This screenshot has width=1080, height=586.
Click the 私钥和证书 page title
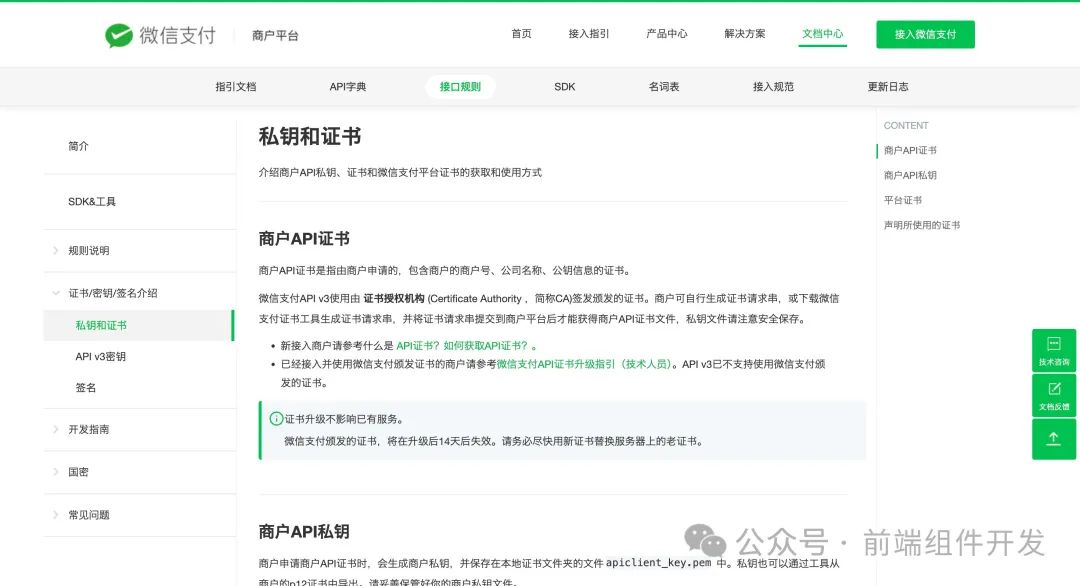coord(310,136)
